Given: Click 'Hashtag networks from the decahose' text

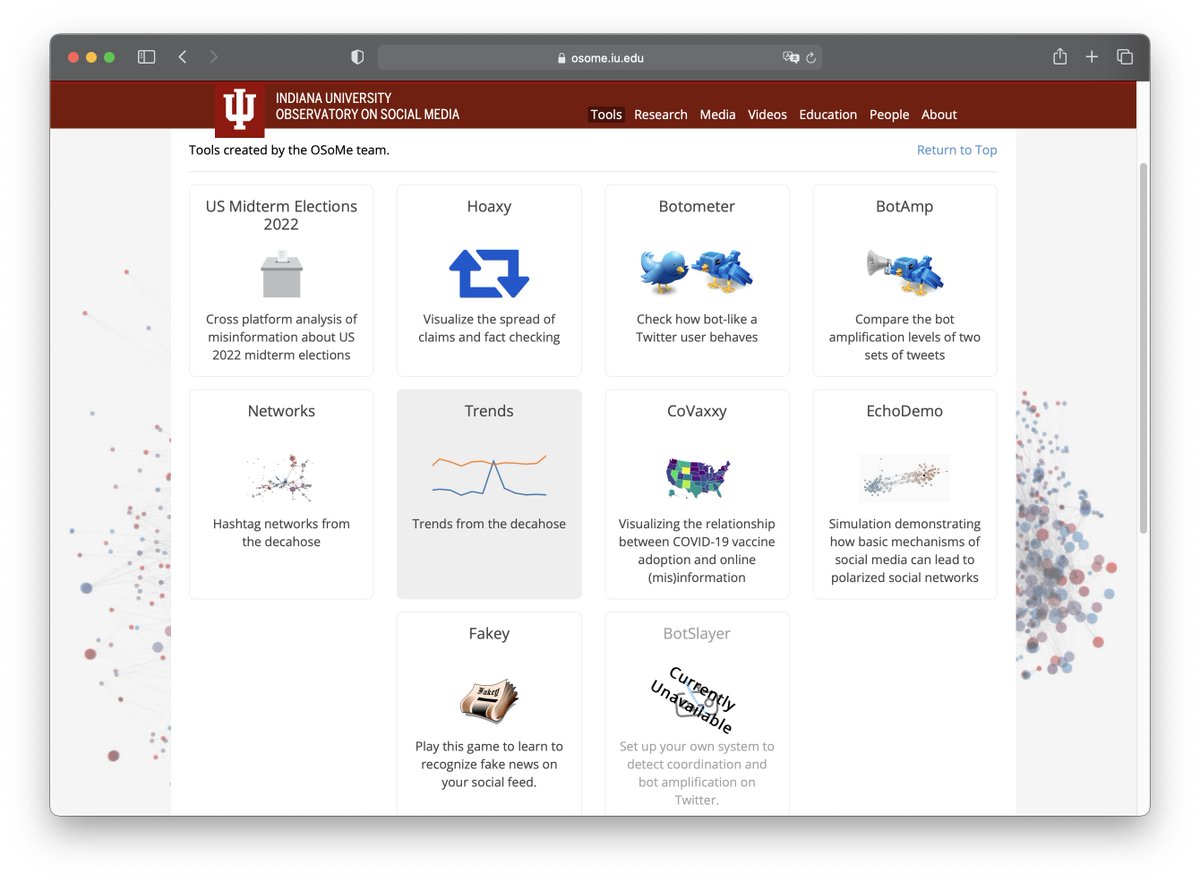Looking at the screenshot, I should (281, 532).
